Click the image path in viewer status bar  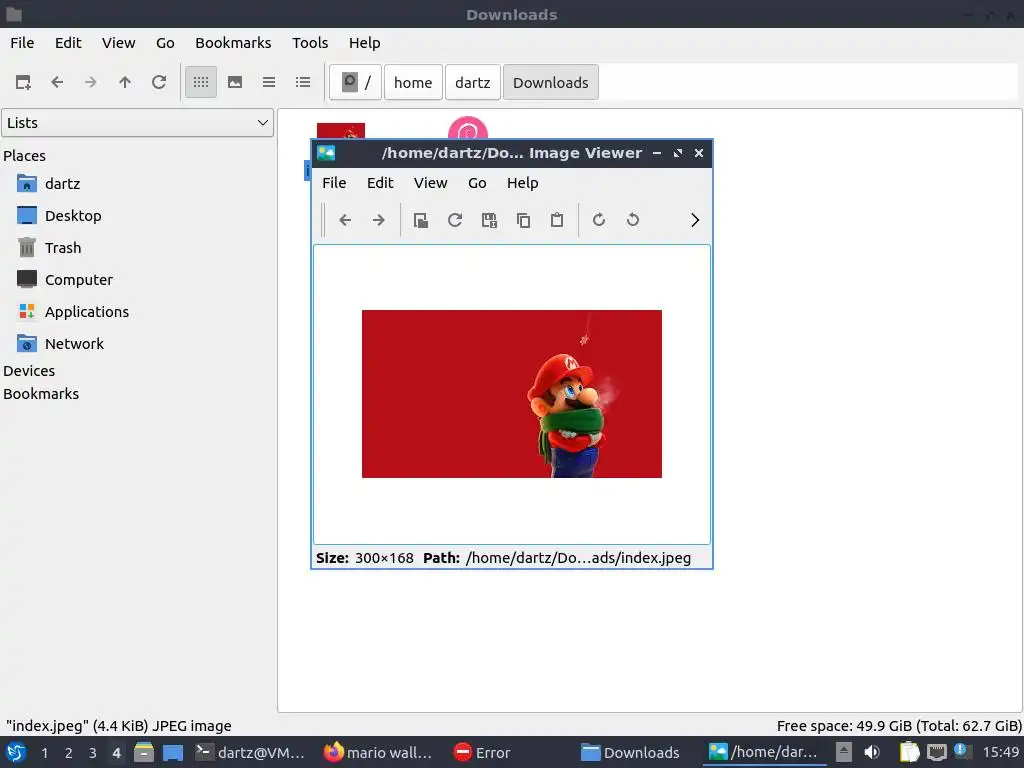[x=578, y=558]
